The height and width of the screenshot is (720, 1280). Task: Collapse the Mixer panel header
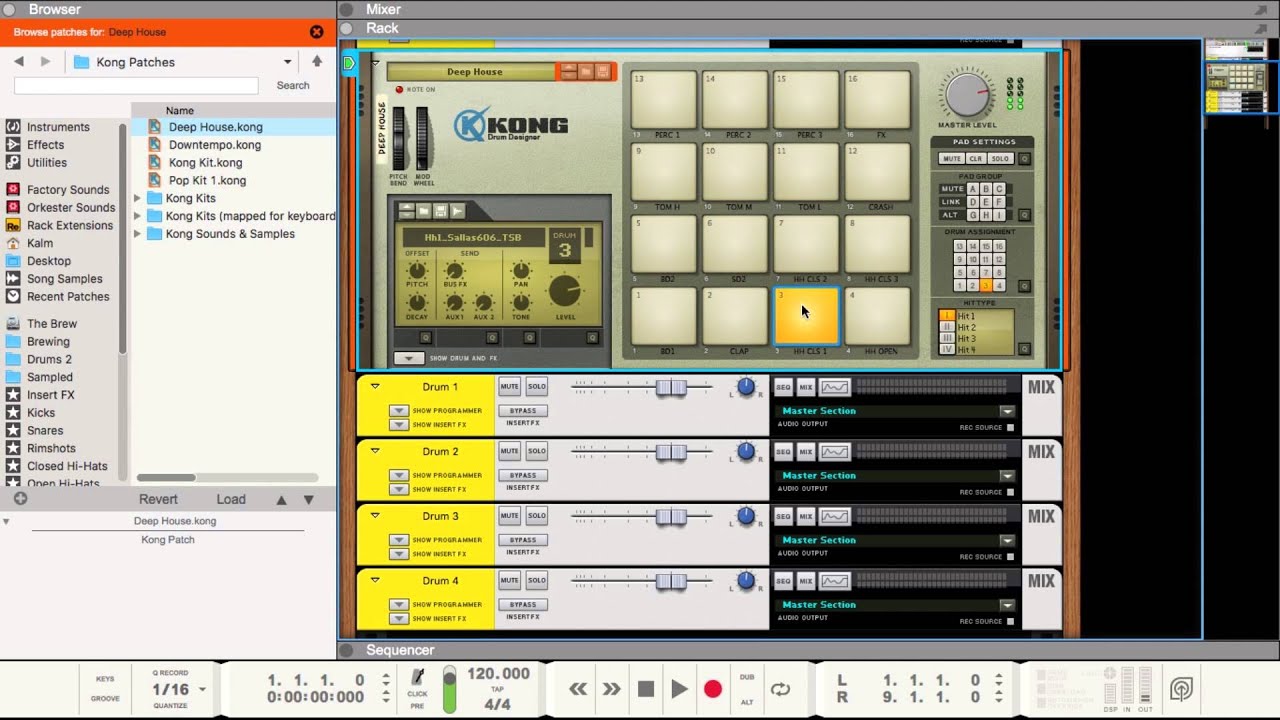point(347,9)
